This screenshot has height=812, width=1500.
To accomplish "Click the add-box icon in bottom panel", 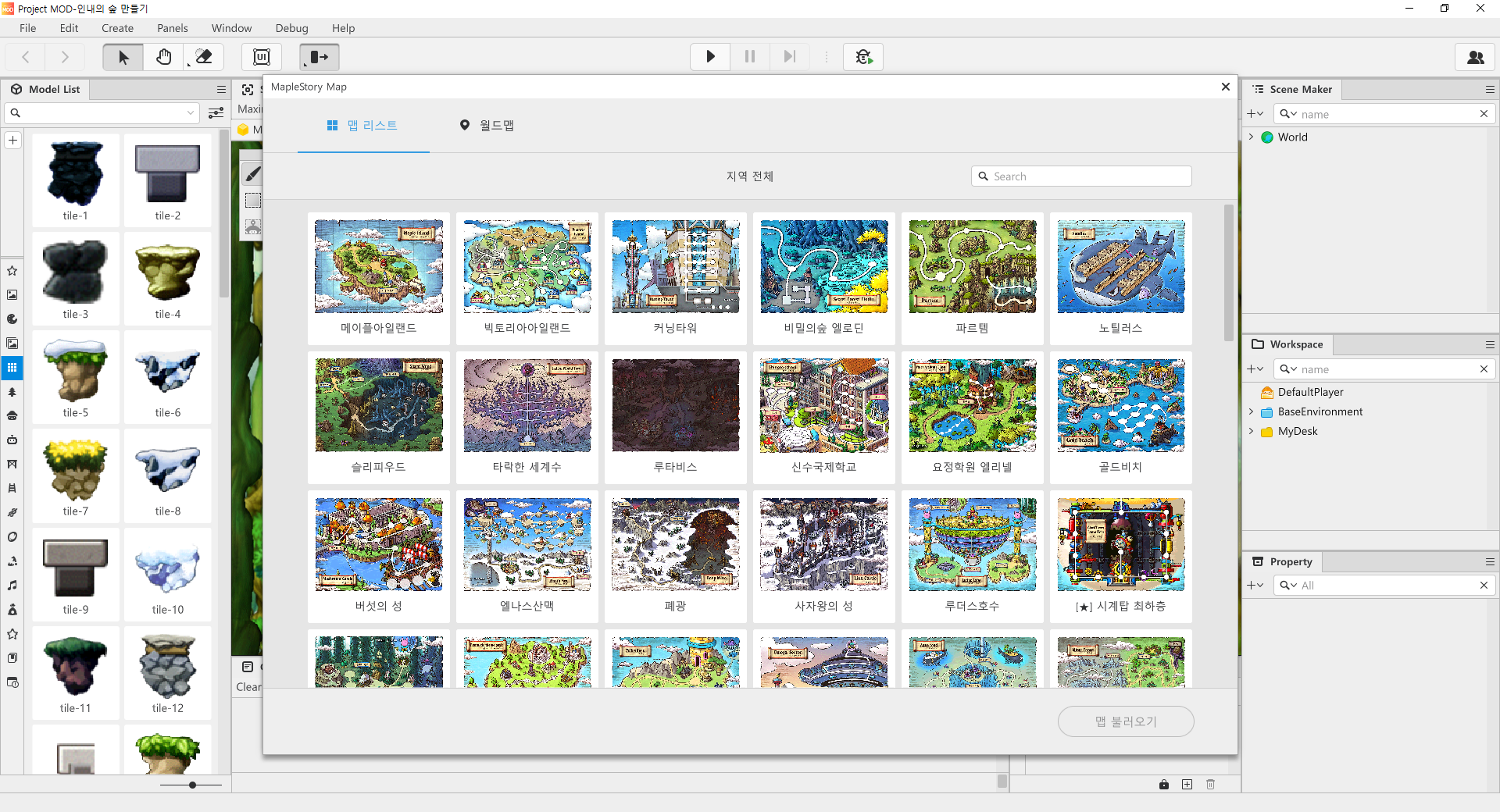I will click(1187, 785).
